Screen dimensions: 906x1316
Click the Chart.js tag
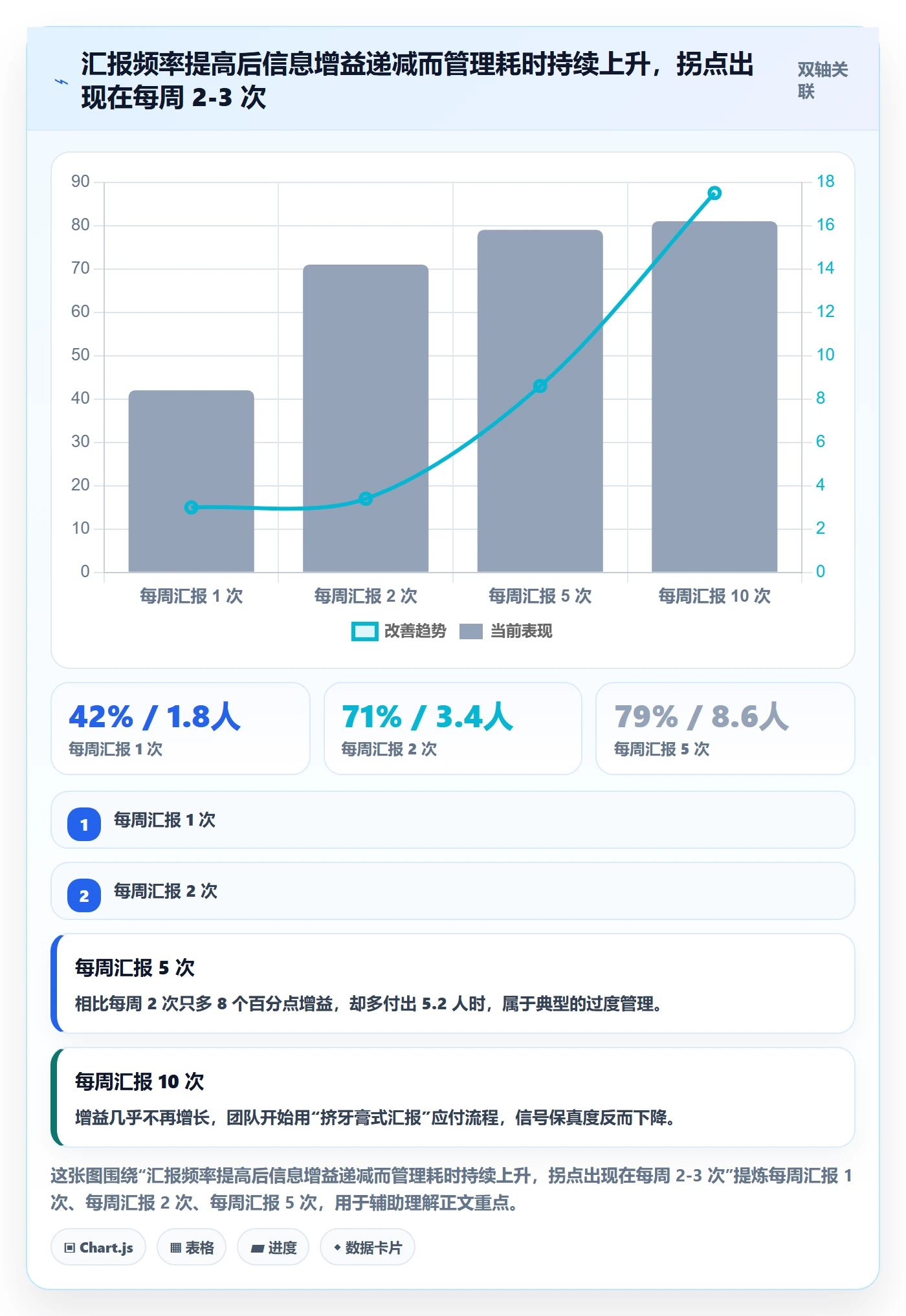click(98, 1247)
